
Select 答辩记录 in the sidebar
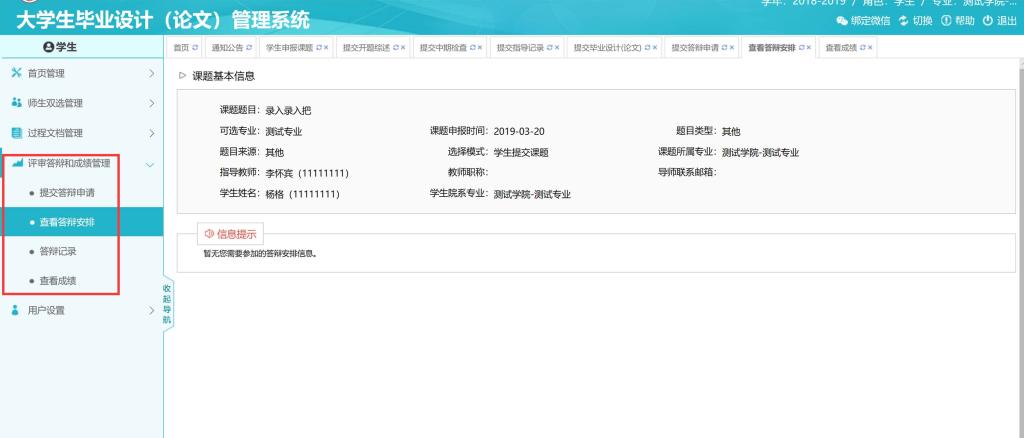point(57,251)
